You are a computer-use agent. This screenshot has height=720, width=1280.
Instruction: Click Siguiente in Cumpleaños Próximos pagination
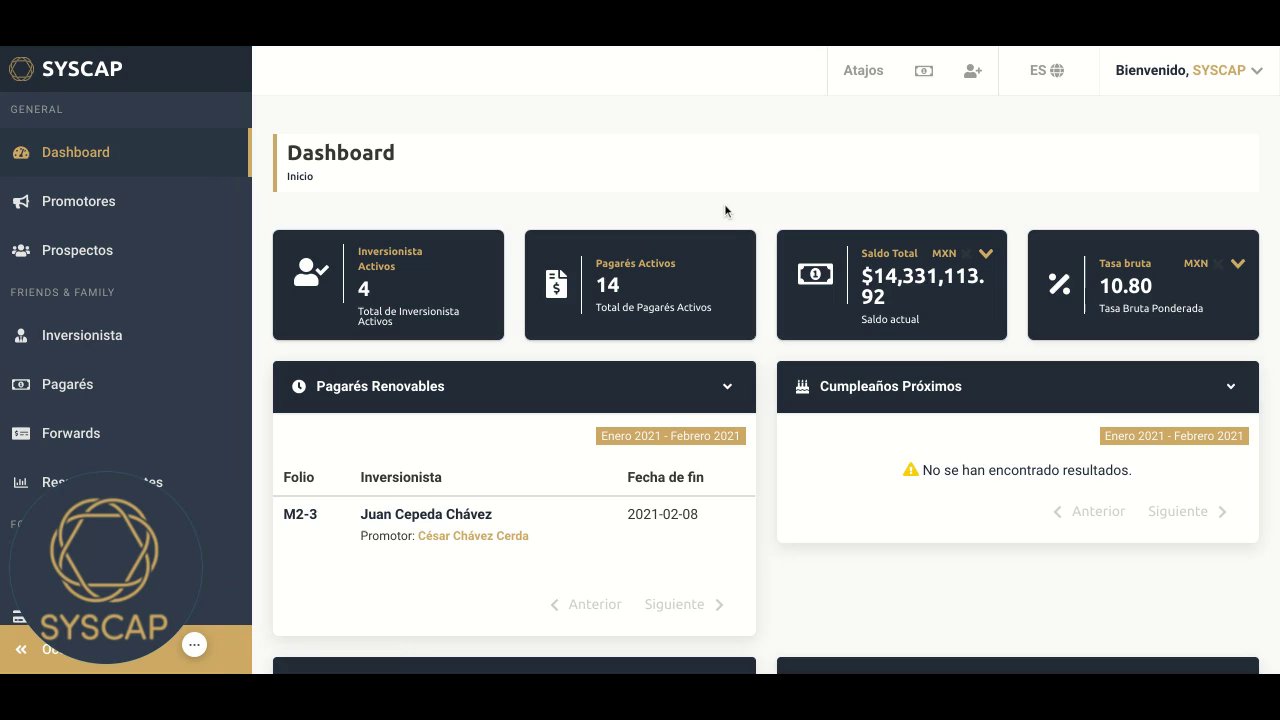pos(1188,511)
